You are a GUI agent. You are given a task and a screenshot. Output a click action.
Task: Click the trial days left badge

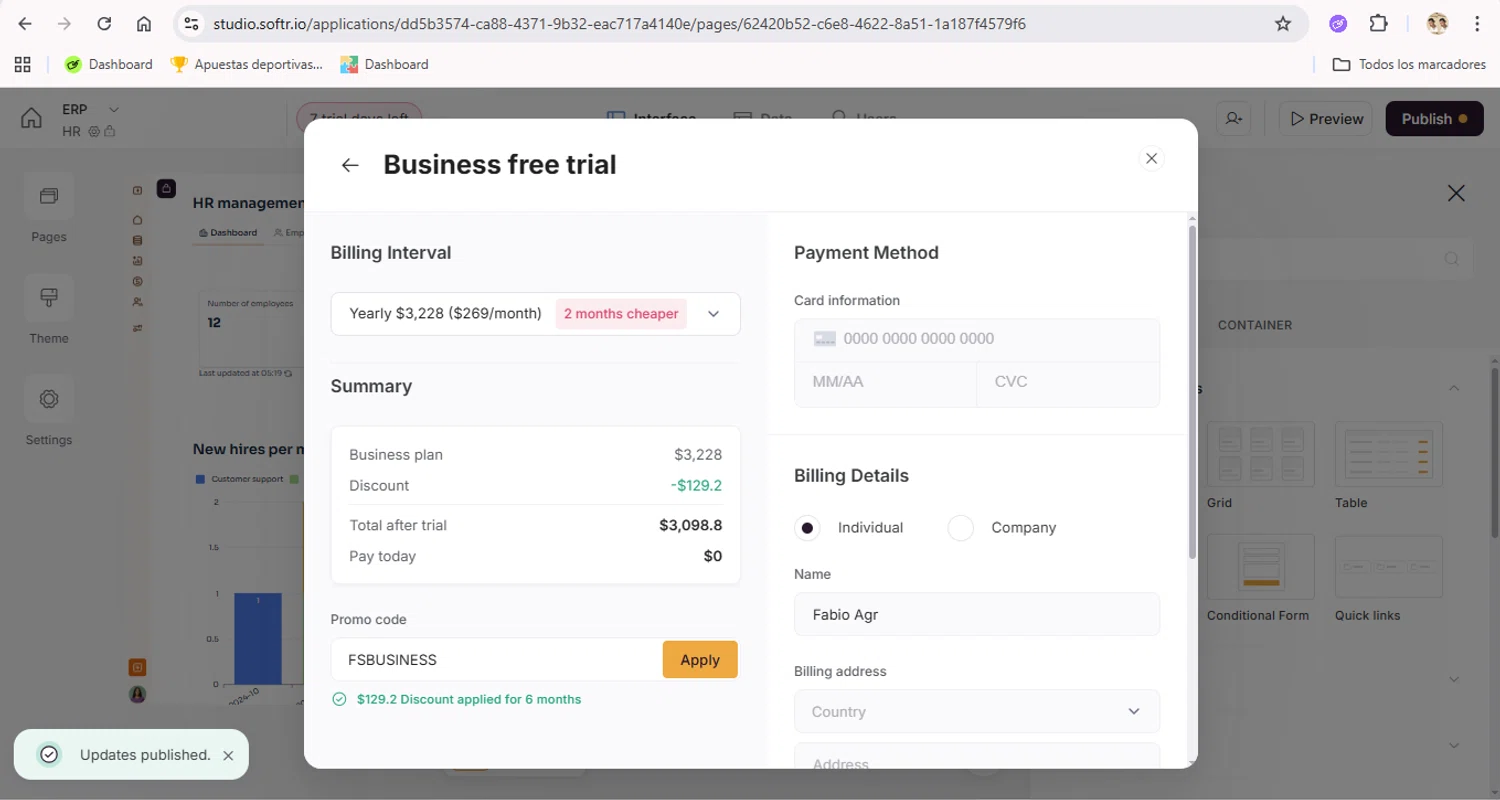359,118
